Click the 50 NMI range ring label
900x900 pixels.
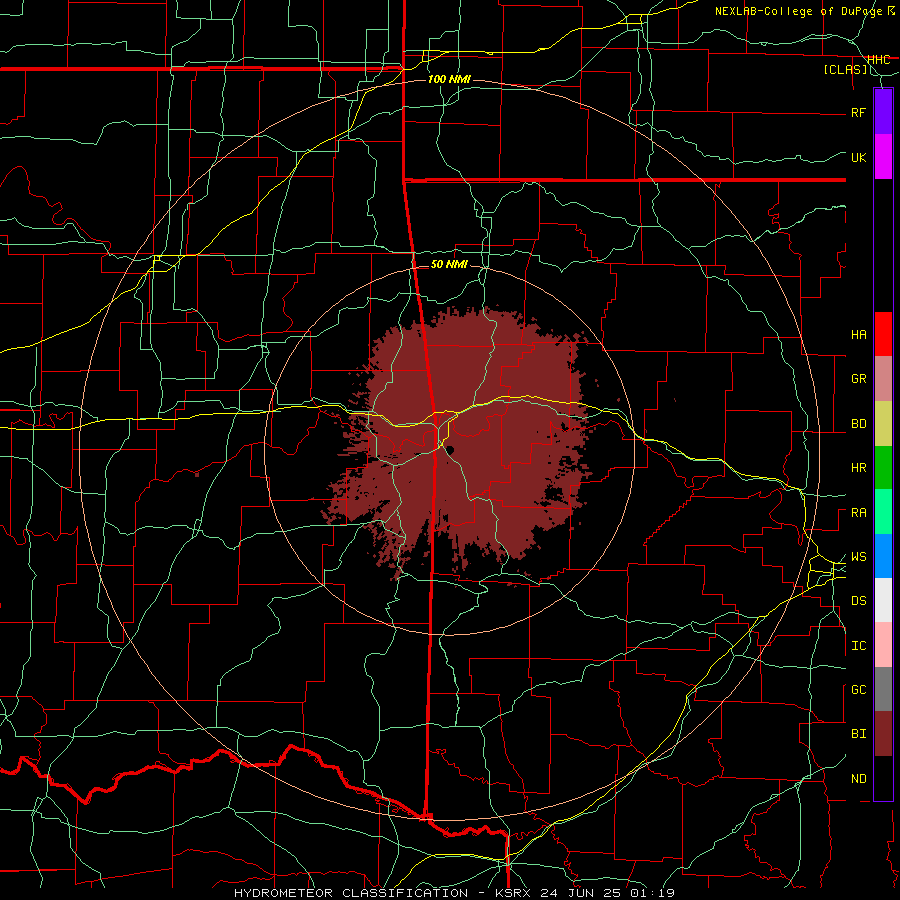[x=449, y=264]
